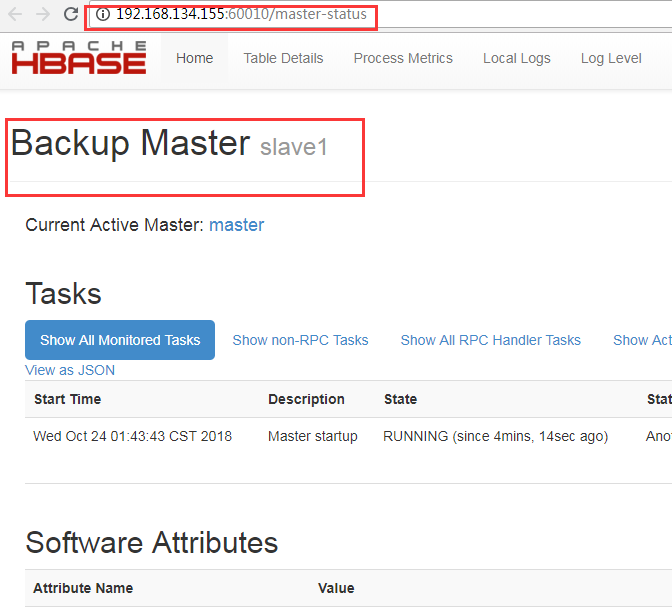672x613 pixels.
Task: Click the browser back arrow
Action: click(15, 14)
